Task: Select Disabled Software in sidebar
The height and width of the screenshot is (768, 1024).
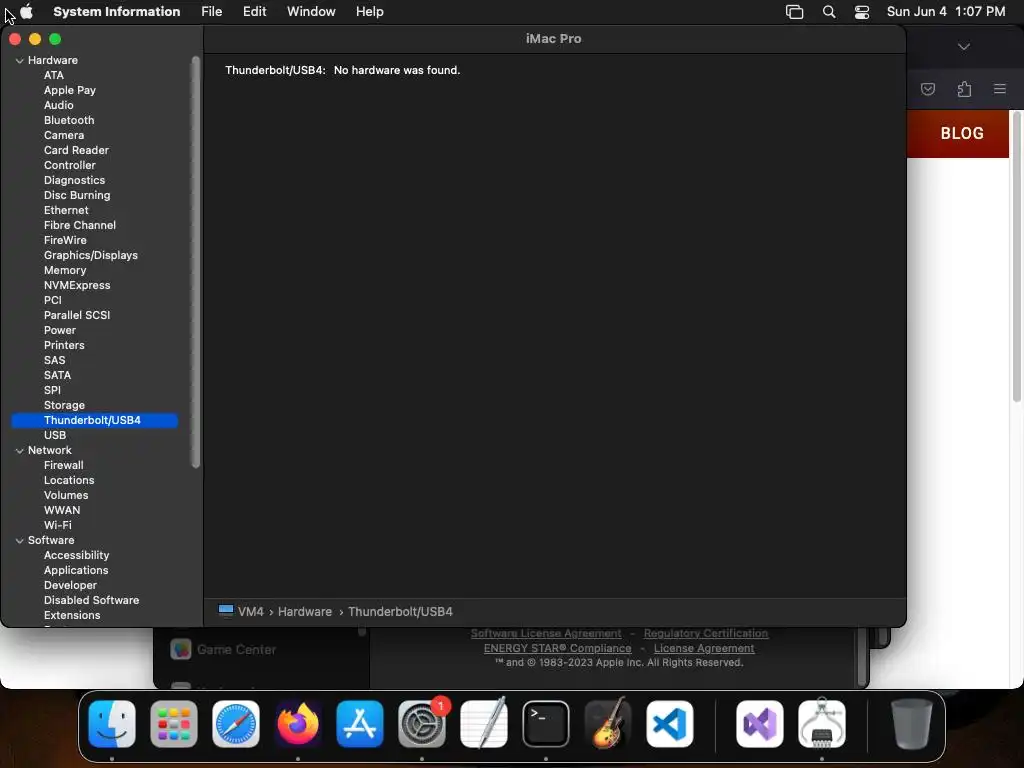Action: click(x=91, y=600)
